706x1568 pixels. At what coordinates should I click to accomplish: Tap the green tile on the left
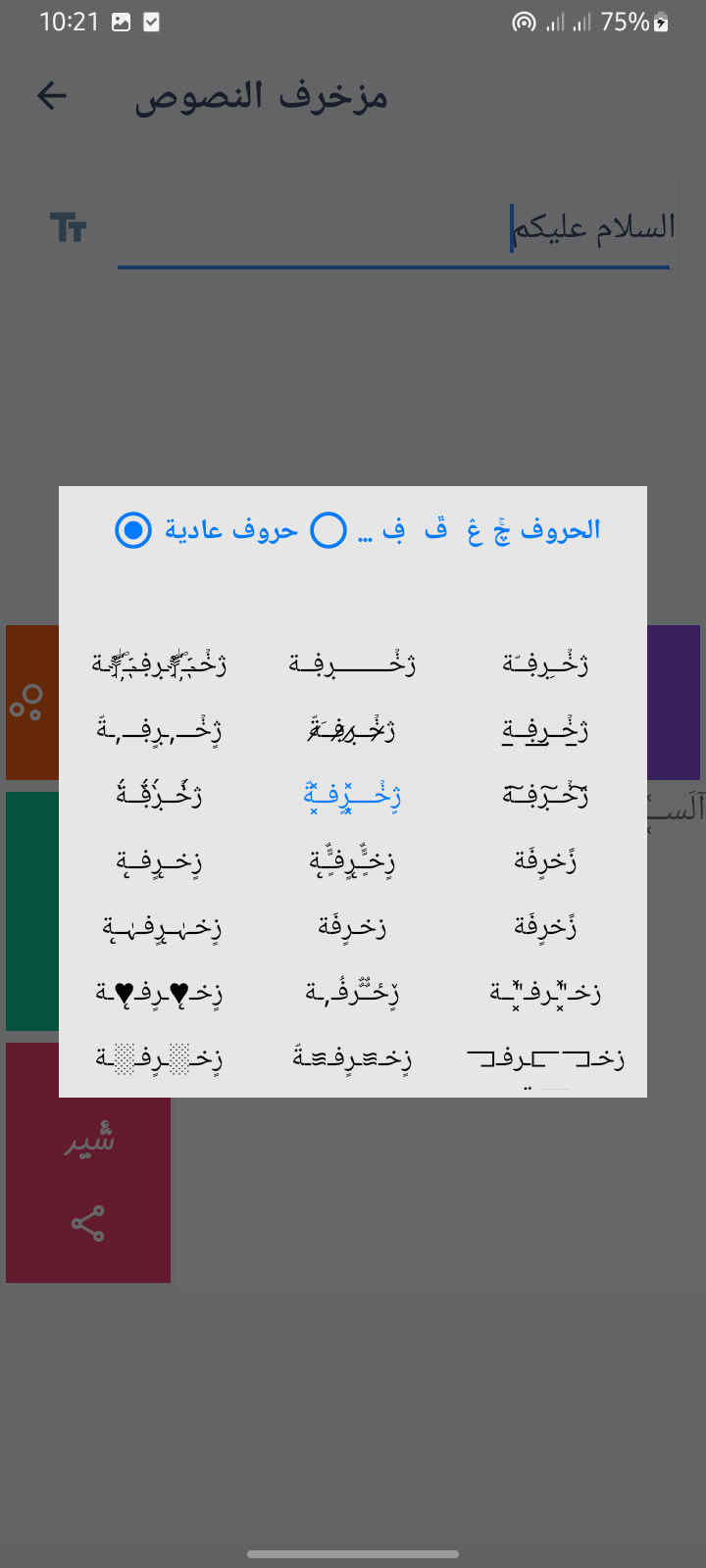[31, 910]
